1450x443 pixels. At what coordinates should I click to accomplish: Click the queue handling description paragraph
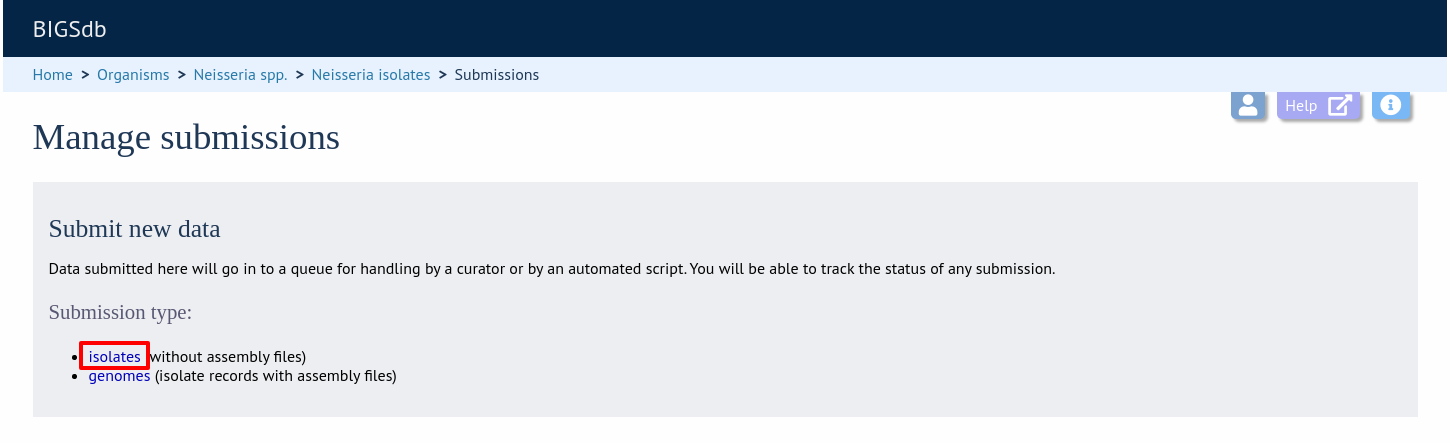[552, 269]
